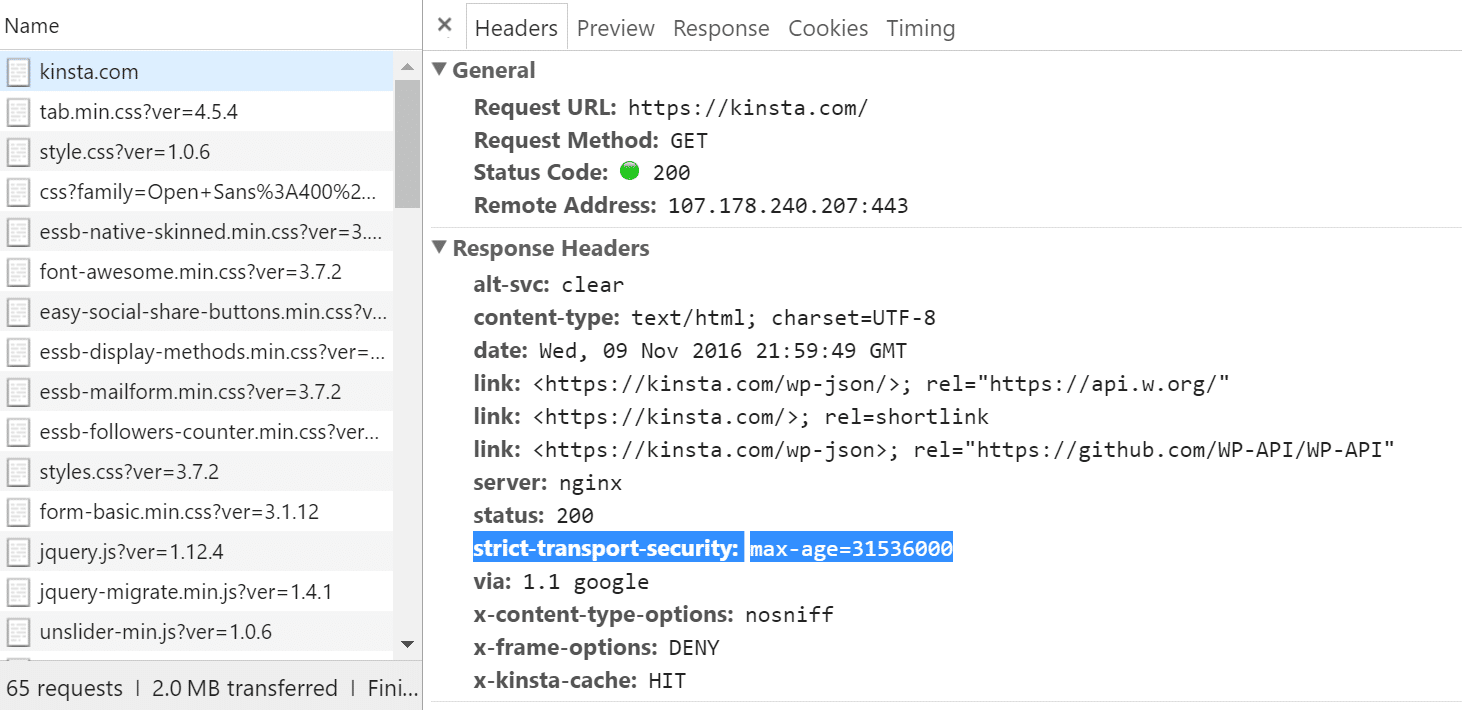Switch to the Preview tab
This screenshot has width=1462, height=710.
click(615, 28)
